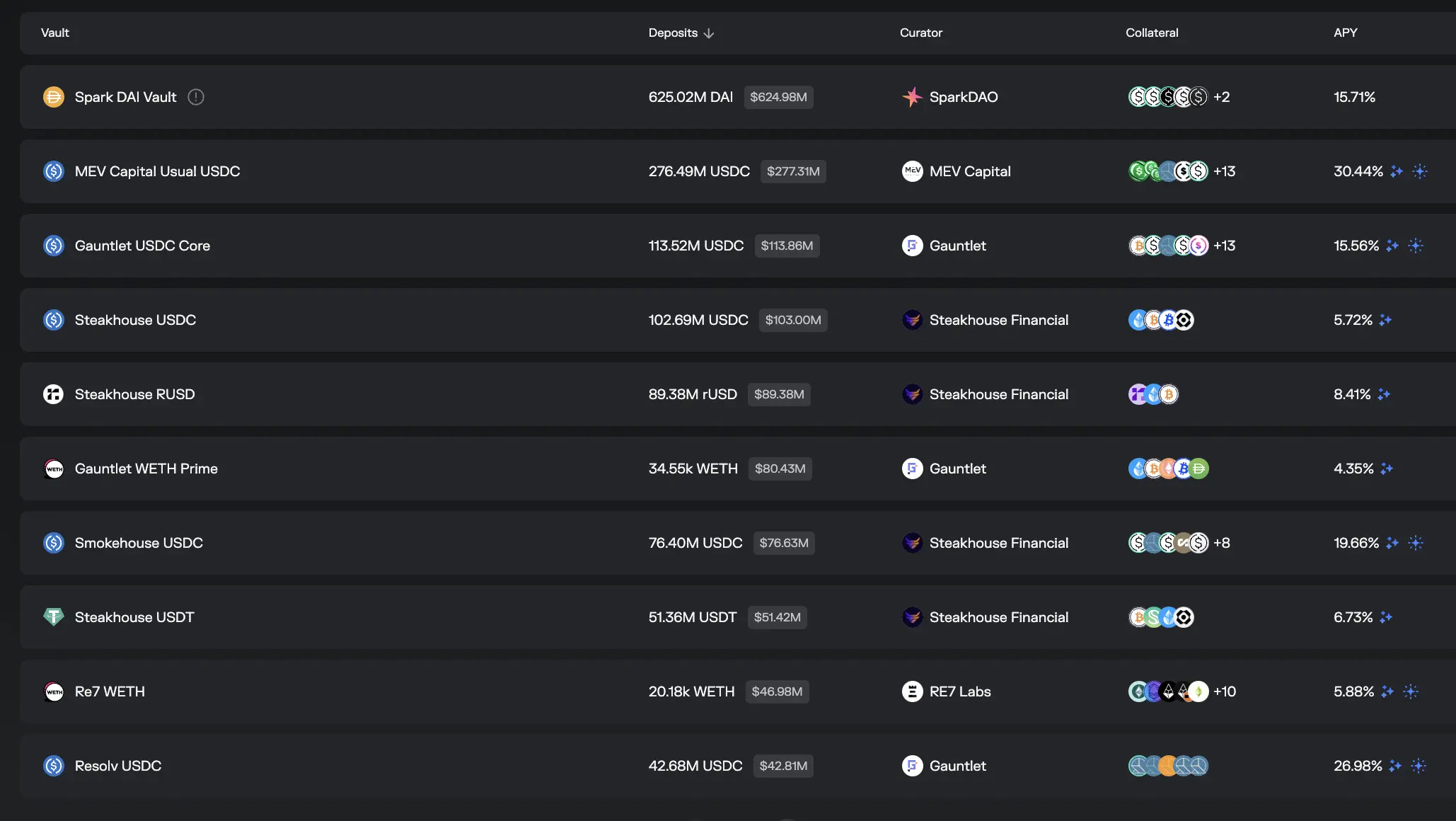Click the sun rewards icon on Gauntlet USDC Core
Screen dimensions: 1456x821
click(x=1416, y=246)
